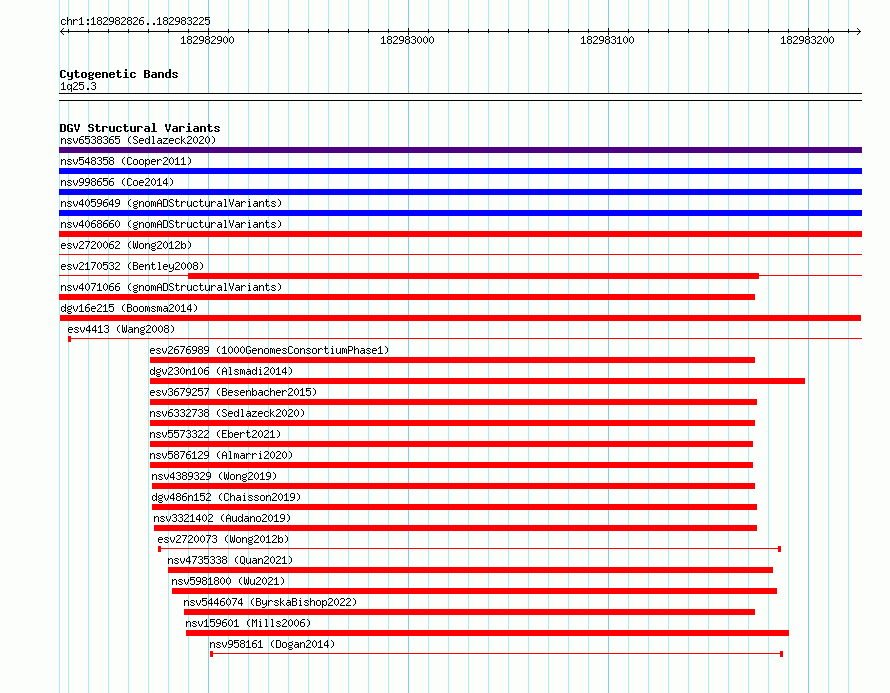Click the thin red line under esv2720073
Image resolution: width=890 pixels, height=693 pixels.
point(469,549)
